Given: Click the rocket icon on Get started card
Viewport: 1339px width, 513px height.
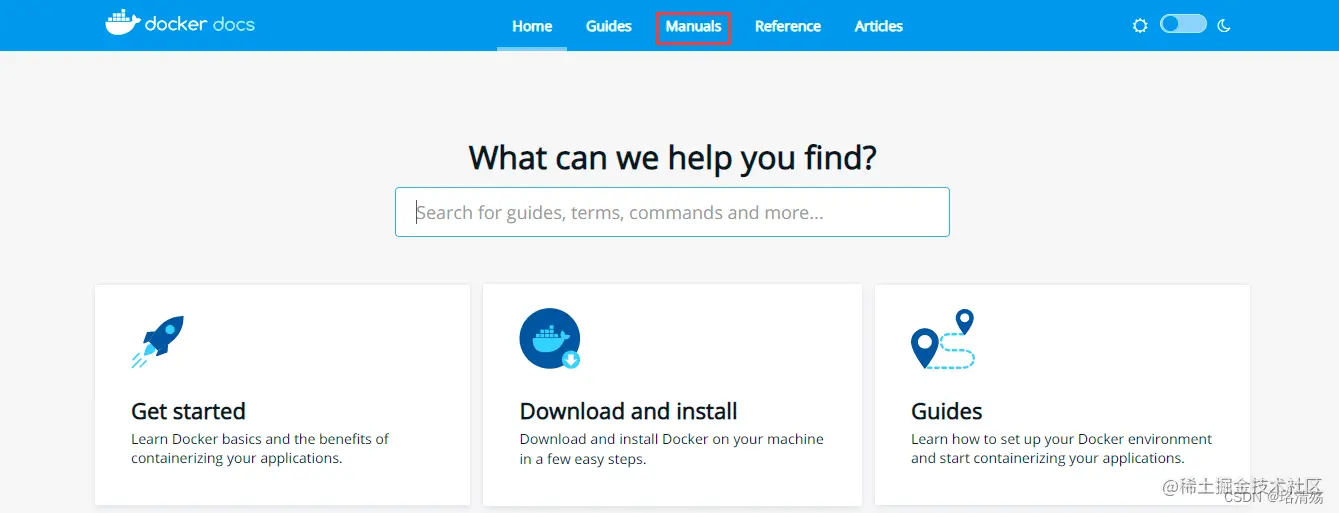Looking at the screenshot, I should pos(158,342).
